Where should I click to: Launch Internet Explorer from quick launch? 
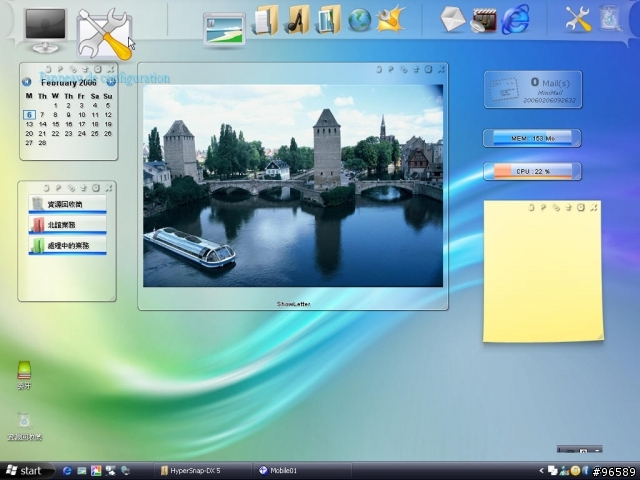pyautogui.click(x=67, y=471)
